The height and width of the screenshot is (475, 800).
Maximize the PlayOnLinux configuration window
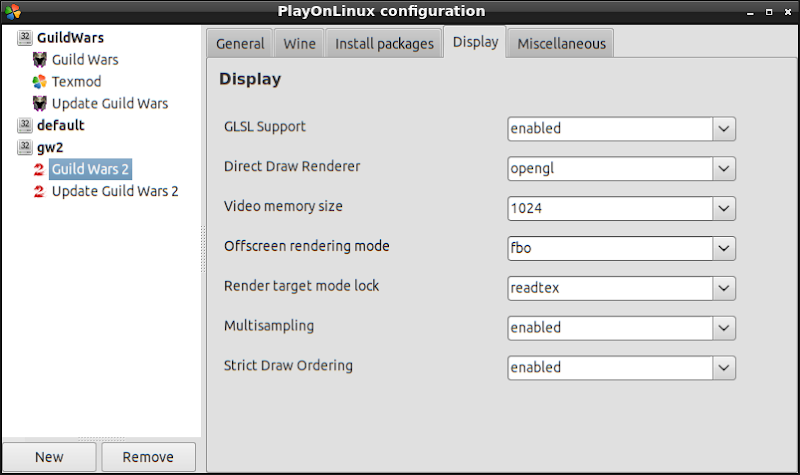pos(769,12)
